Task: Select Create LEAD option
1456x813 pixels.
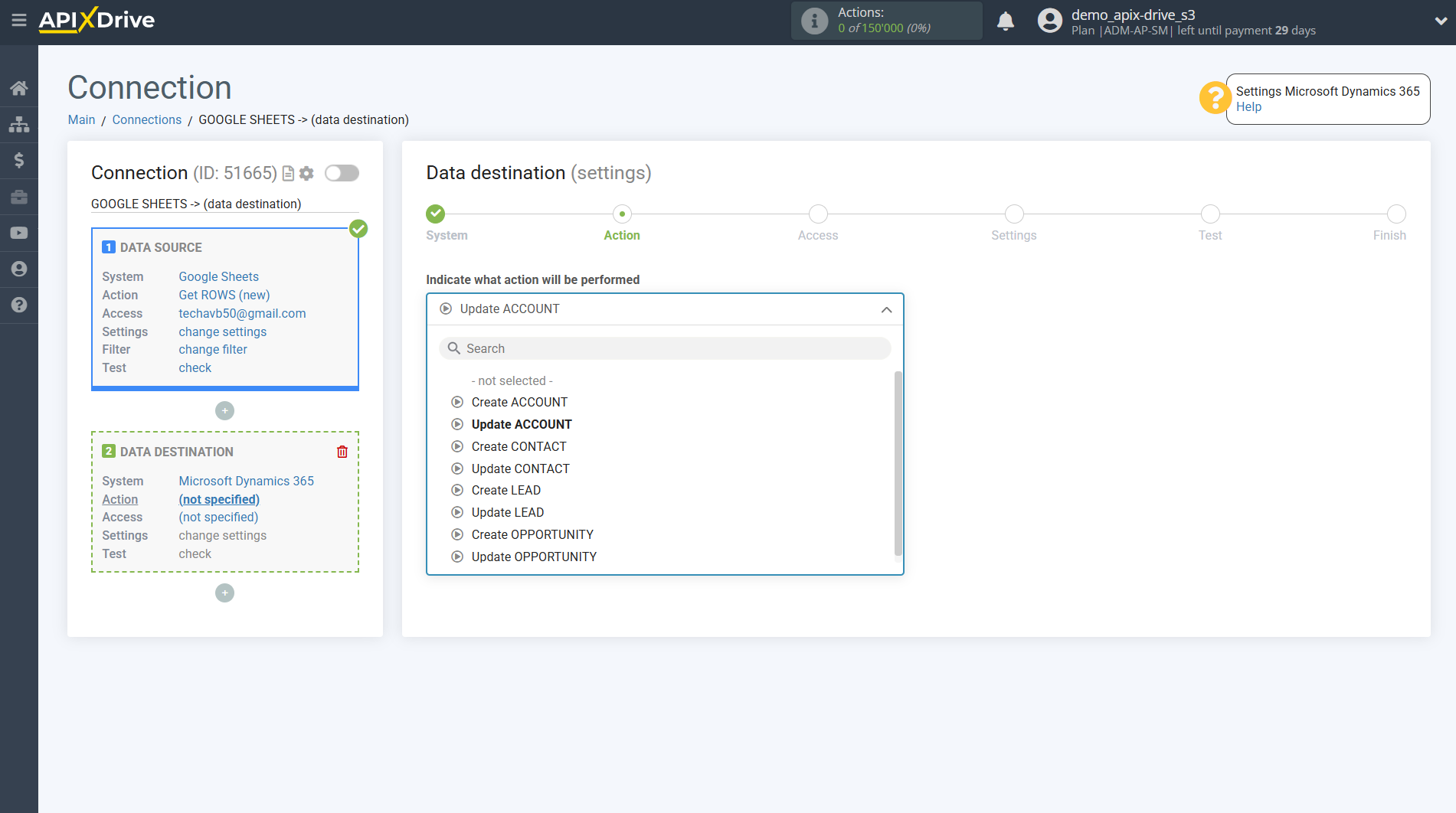Action: pyautogui.click(x=506, y=490)
